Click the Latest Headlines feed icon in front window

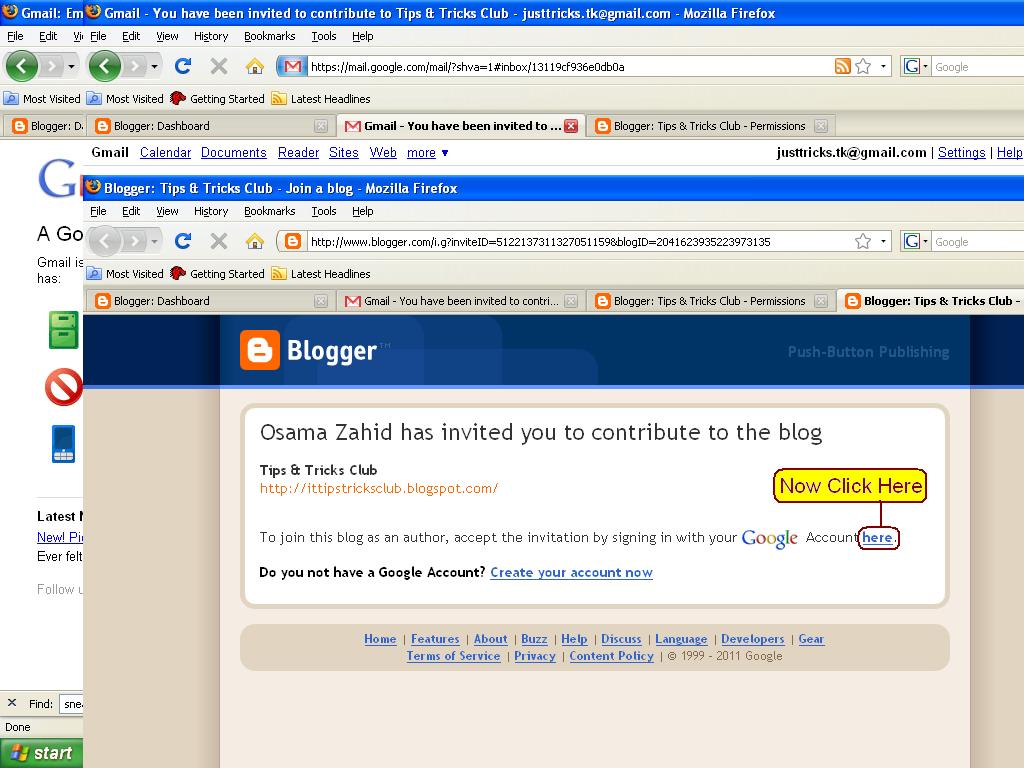[x=279, y=274]
